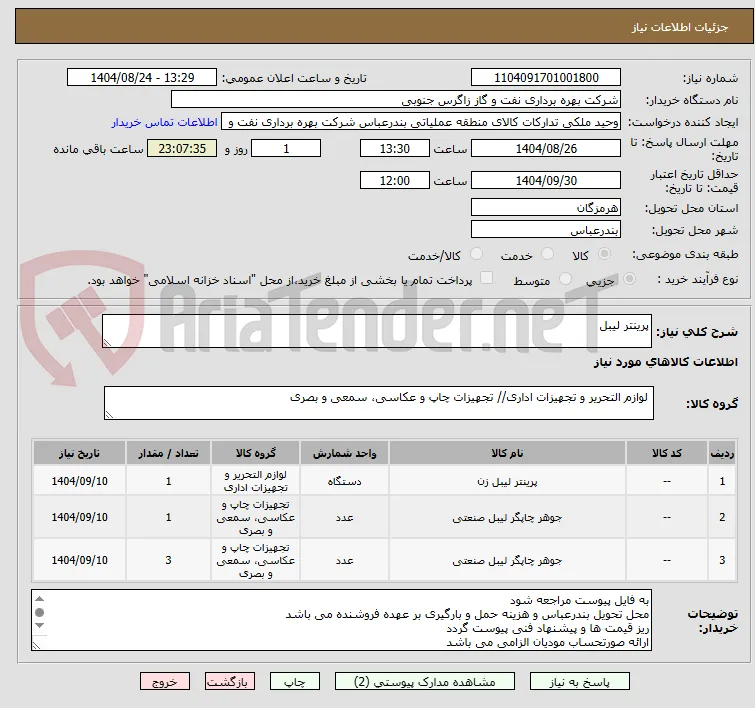Image resolution: width=755 pixels, height=708 pixels.
Task: Click the چاپ print button
Action: [x=295, y=682]
